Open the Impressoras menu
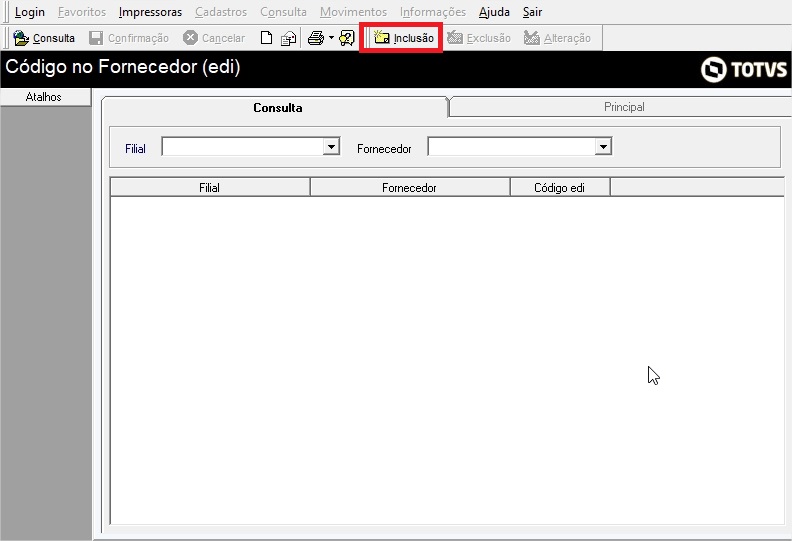The image size is (792, 541). click(x=151, y=12)
